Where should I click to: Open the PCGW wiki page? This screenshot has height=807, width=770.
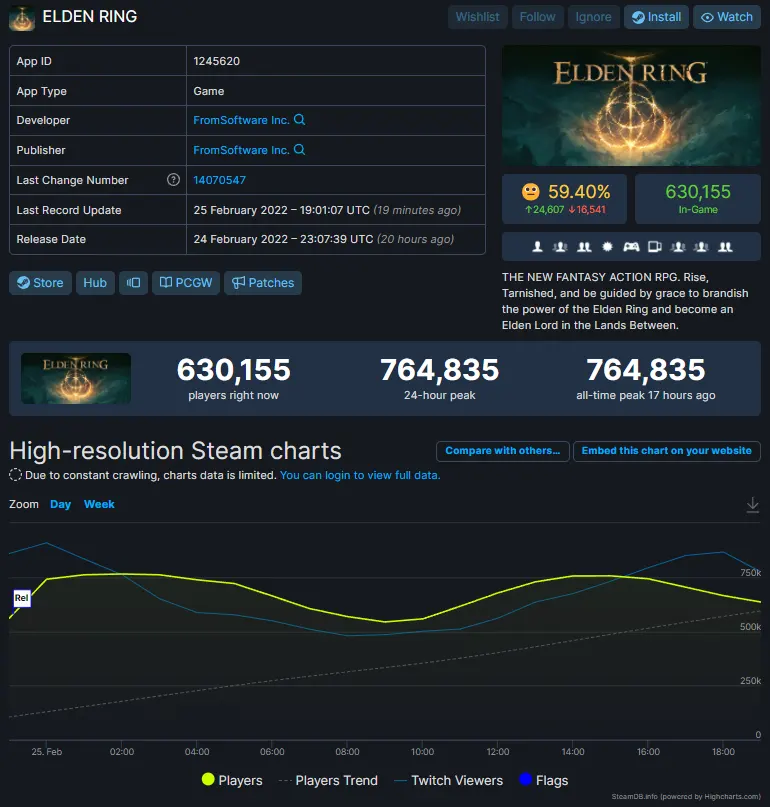[186, 283]
